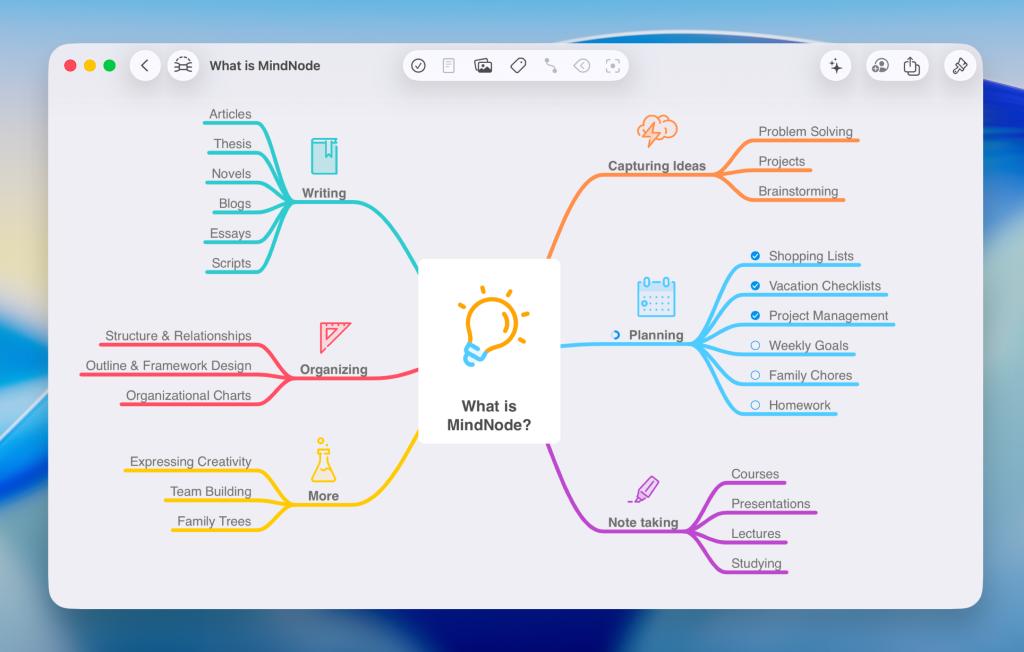The image size is (1024, 652).
Task: Create a connection with the connection toolbar icon
Action: click(x=550, y=65)
